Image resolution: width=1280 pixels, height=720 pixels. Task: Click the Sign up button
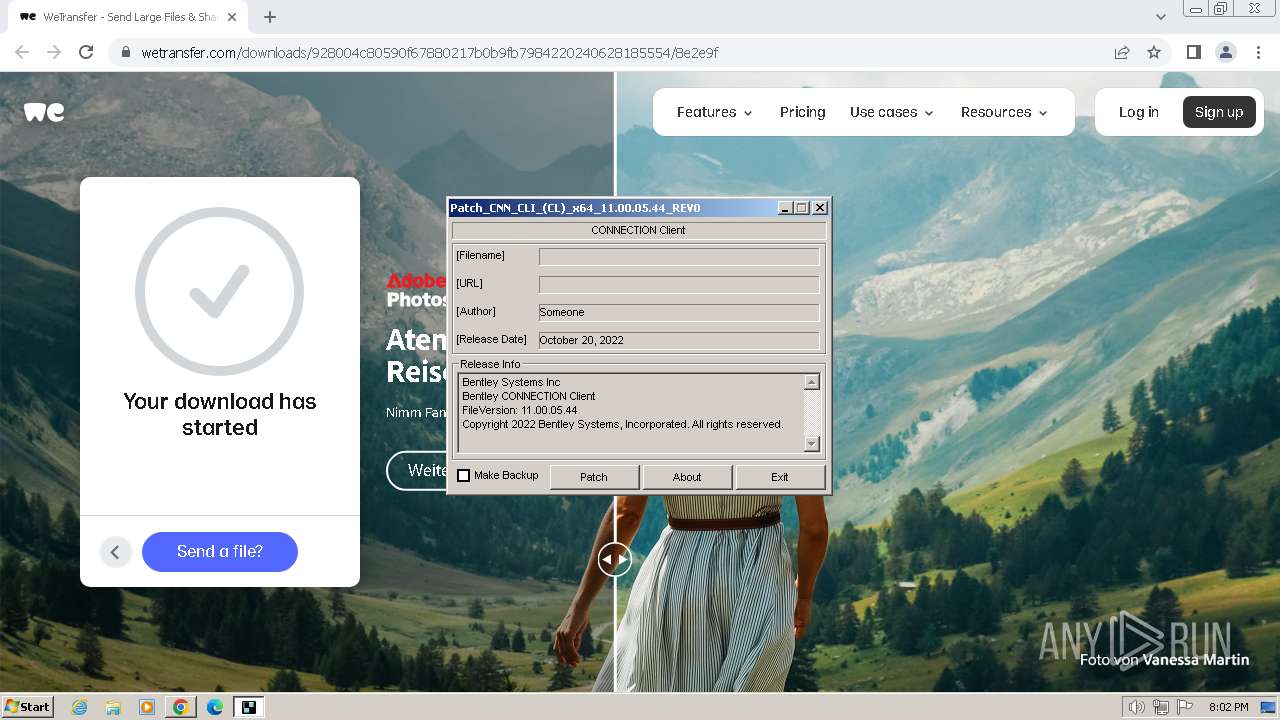(x=1219, y=112)
